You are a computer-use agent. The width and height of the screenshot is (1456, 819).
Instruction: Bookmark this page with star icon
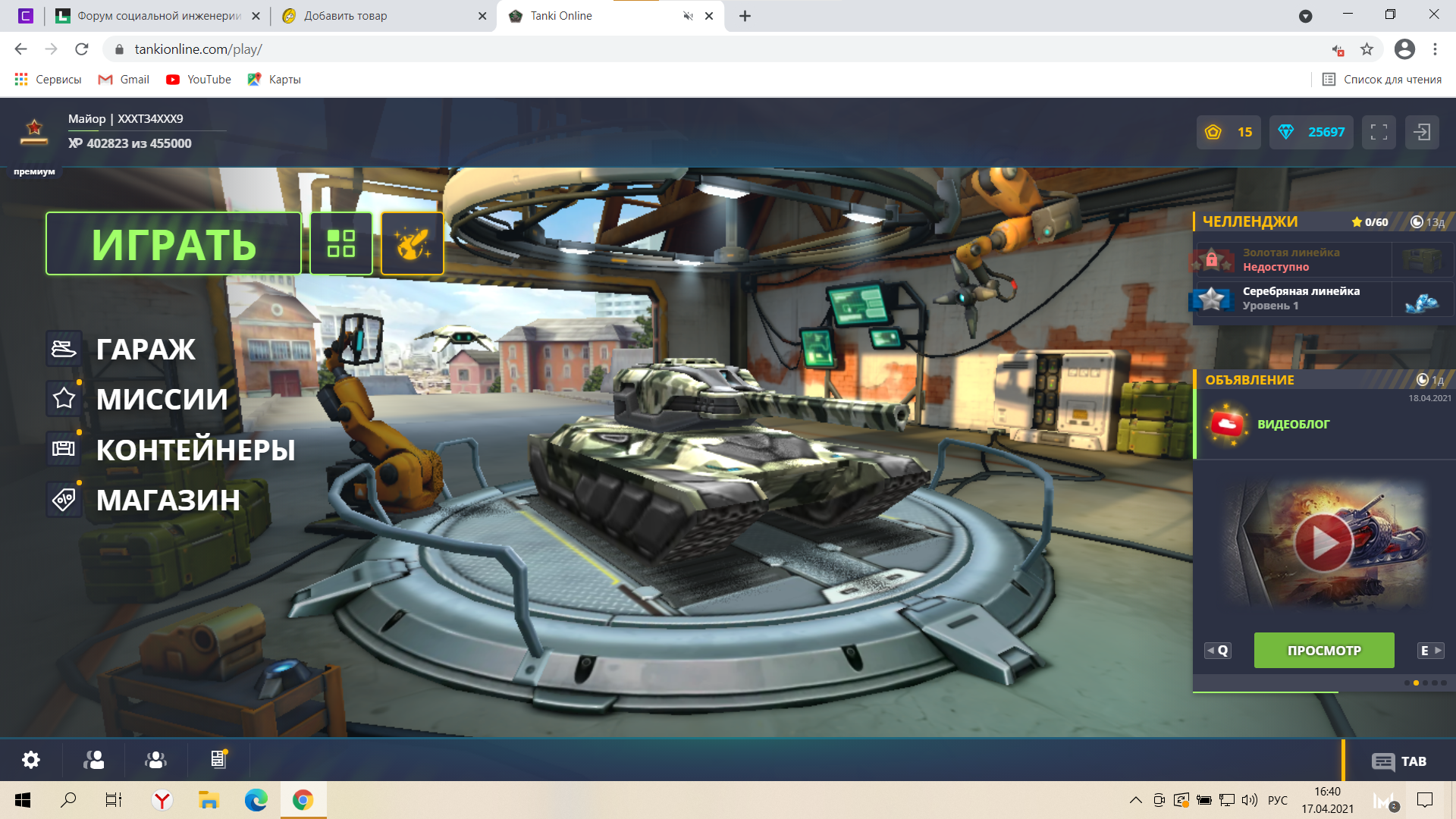coord(1367,49)
